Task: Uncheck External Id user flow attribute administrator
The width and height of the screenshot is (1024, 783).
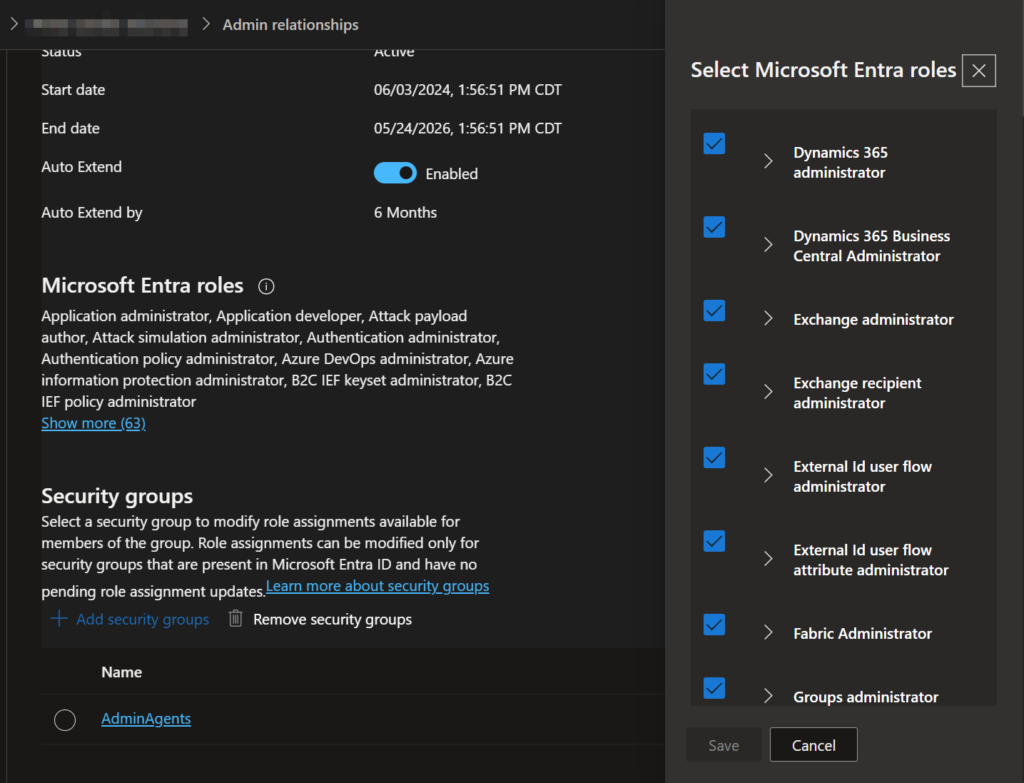Action: click(714, 541)
